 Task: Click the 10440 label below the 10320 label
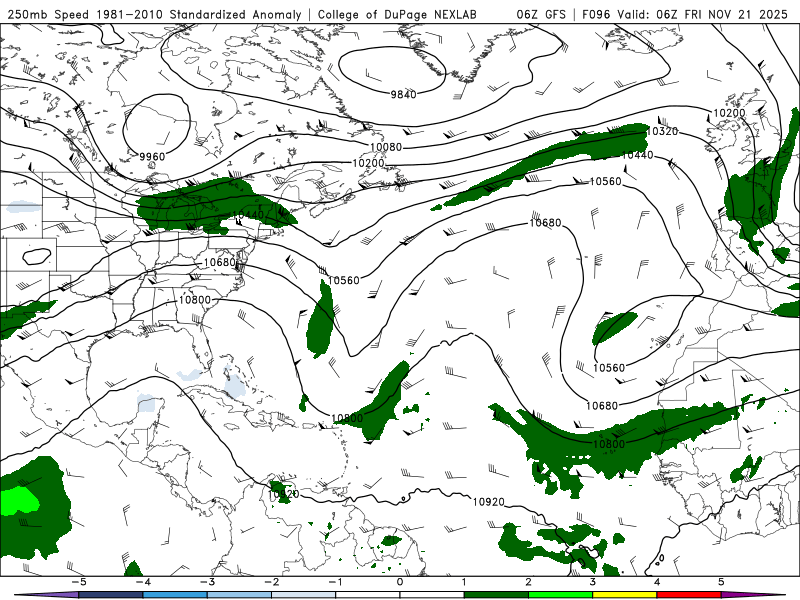pyautogui.click(x=637, y=155)
